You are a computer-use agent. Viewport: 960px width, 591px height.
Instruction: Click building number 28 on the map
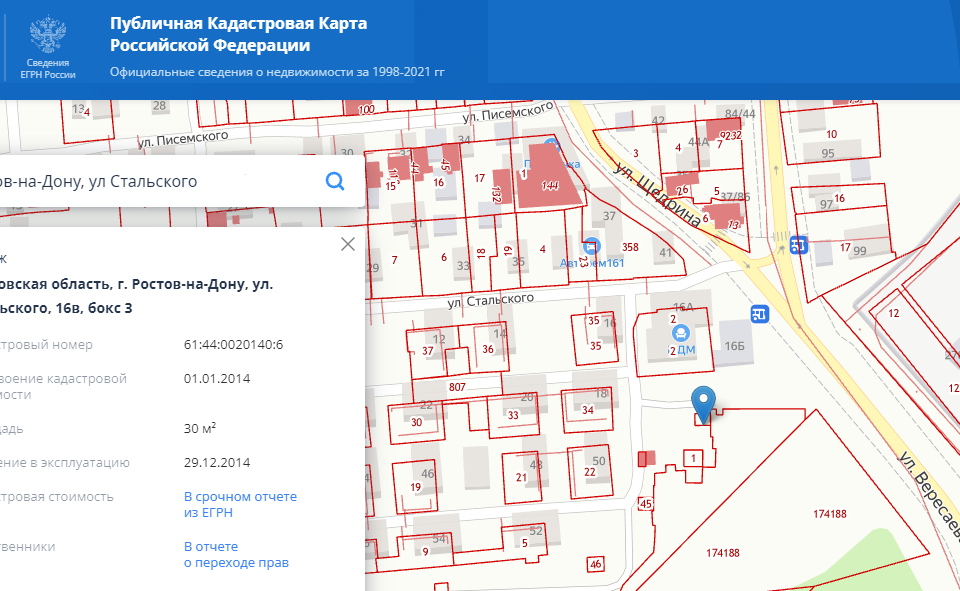click(159, 105)
